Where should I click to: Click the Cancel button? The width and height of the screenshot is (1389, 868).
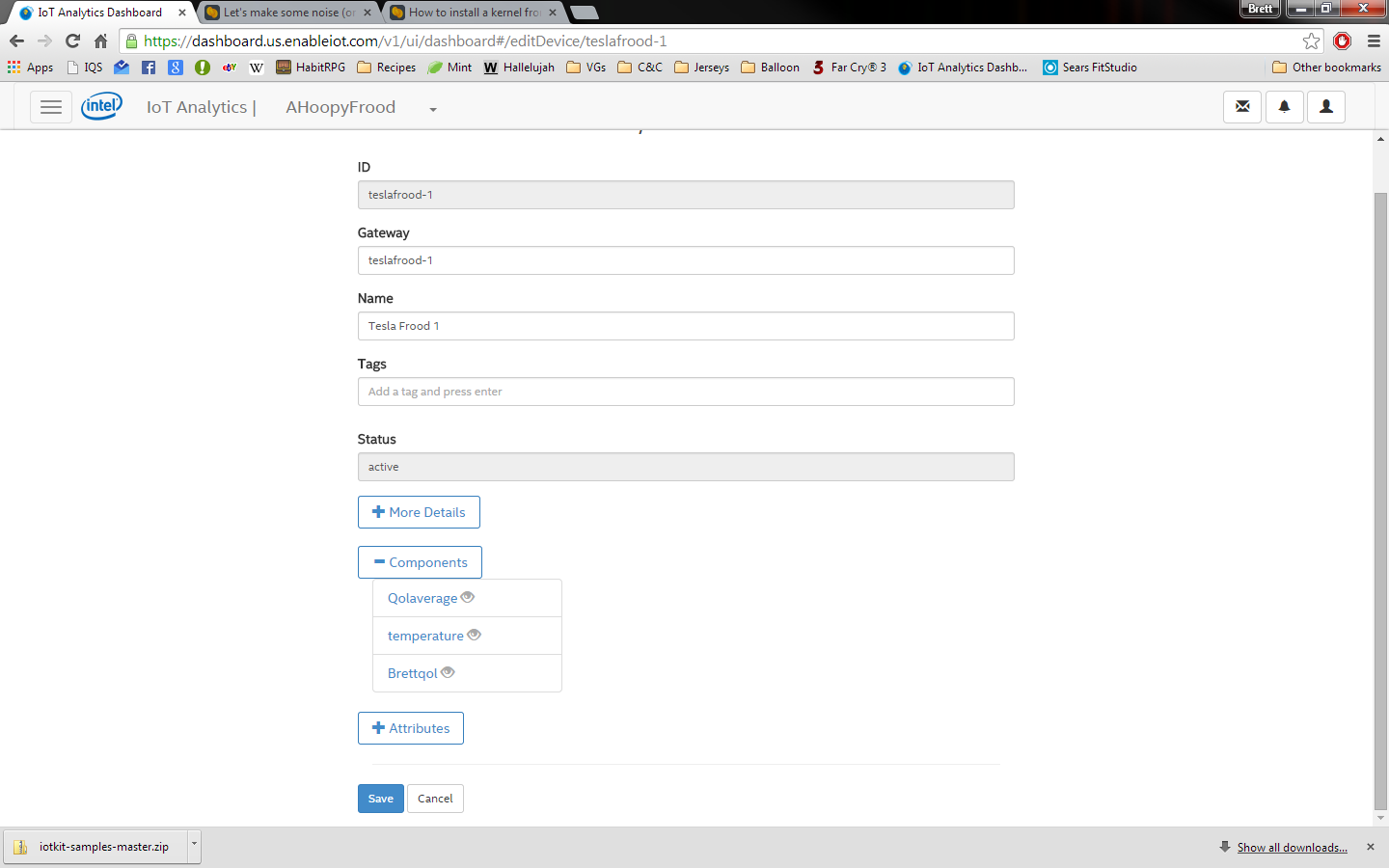pyautogui.click(x=435, y=799)
